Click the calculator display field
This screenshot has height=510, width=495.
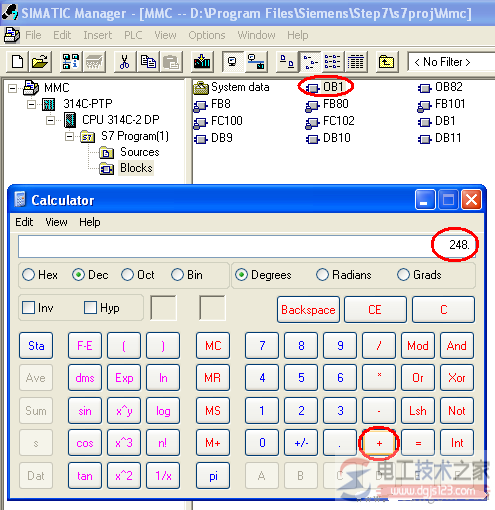(247, 246)
